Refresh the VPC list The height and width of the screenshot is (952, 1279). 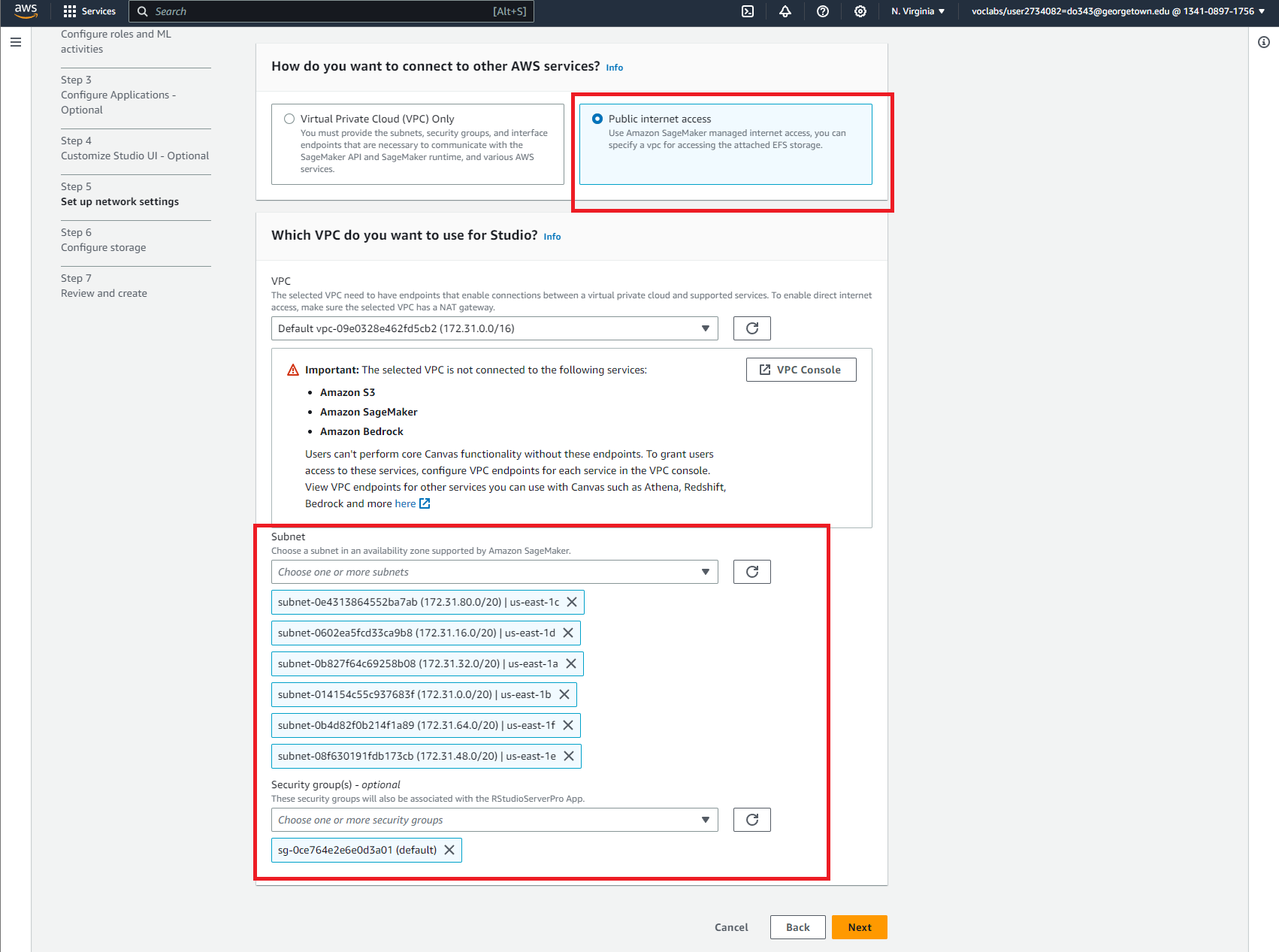coord(752,328)
